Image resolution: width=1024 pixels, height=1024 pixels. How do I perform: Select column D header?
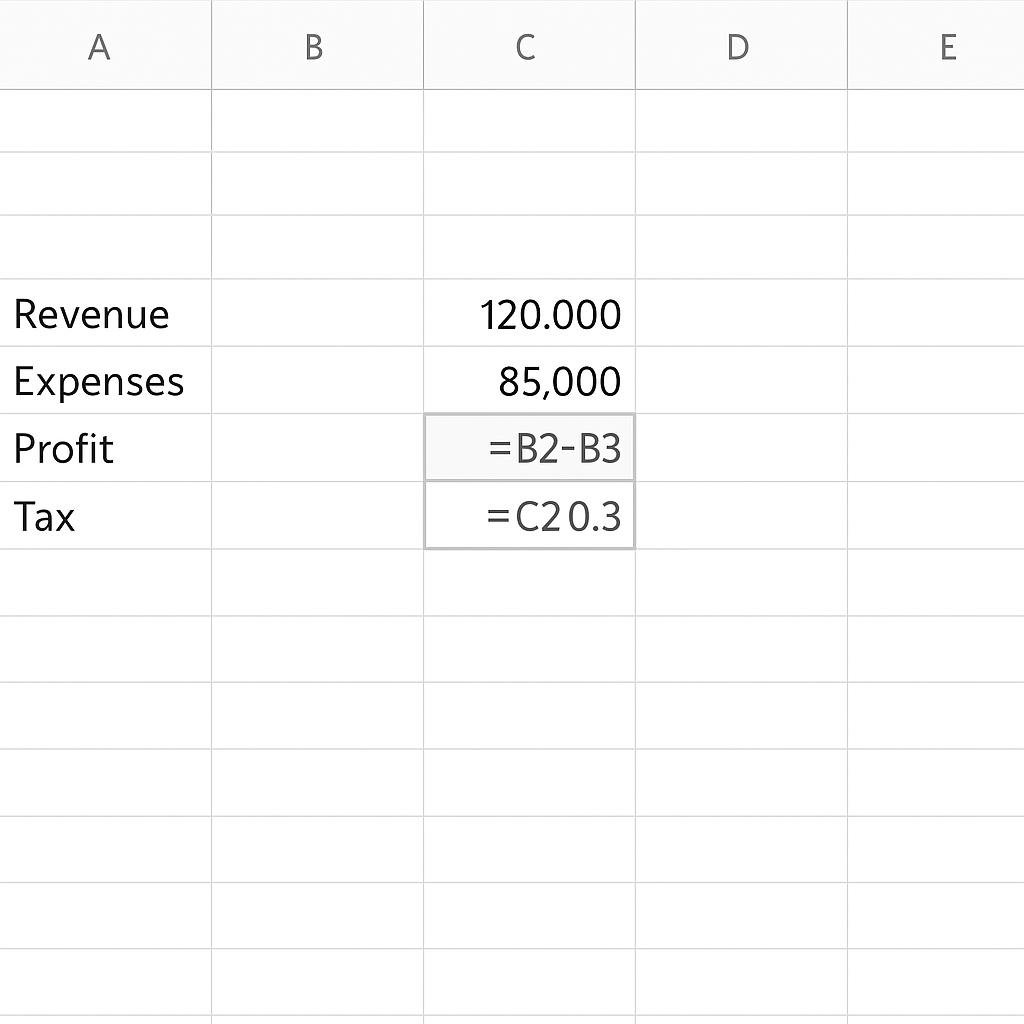pos(741,44)
